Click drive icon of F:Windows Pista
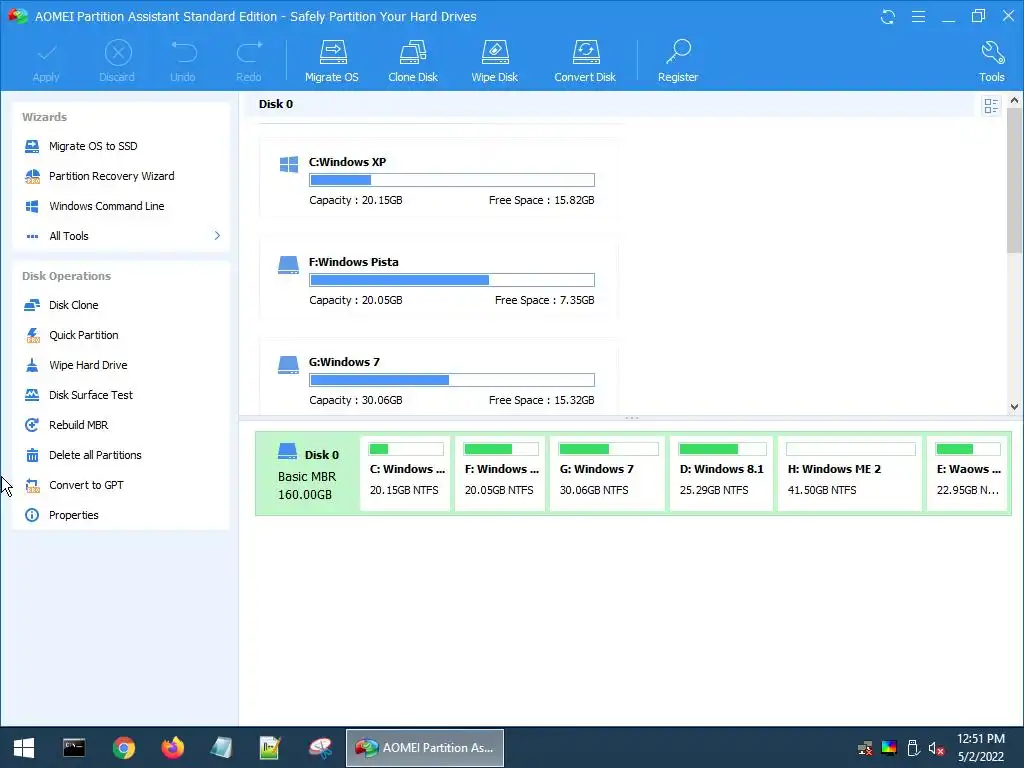This screenshot has width=1024, height=768. pyautogui.click(x=288, y=264)
